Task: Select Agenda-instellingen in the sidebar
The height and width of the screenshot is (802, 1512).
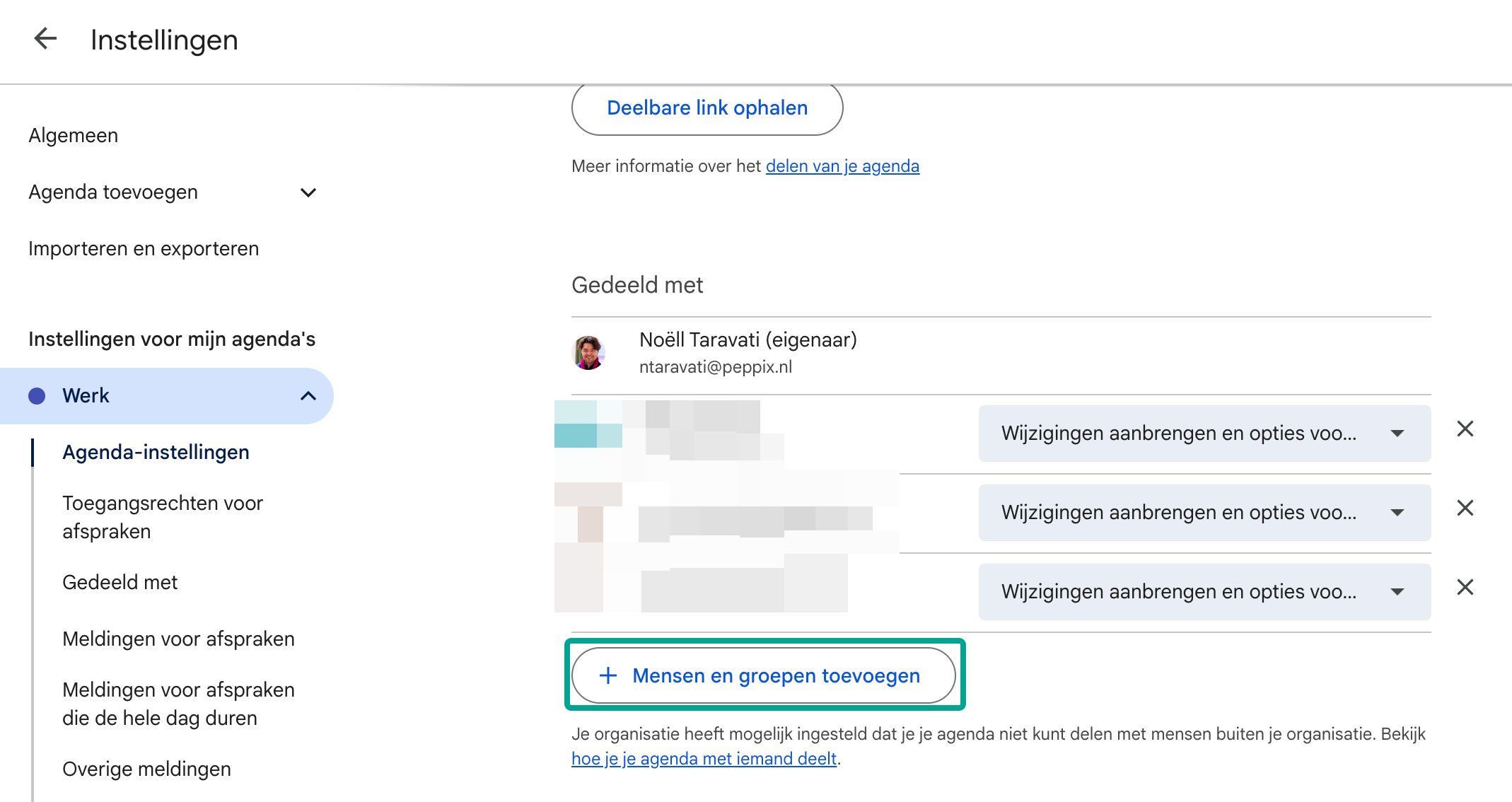Action: pos(156,453)
